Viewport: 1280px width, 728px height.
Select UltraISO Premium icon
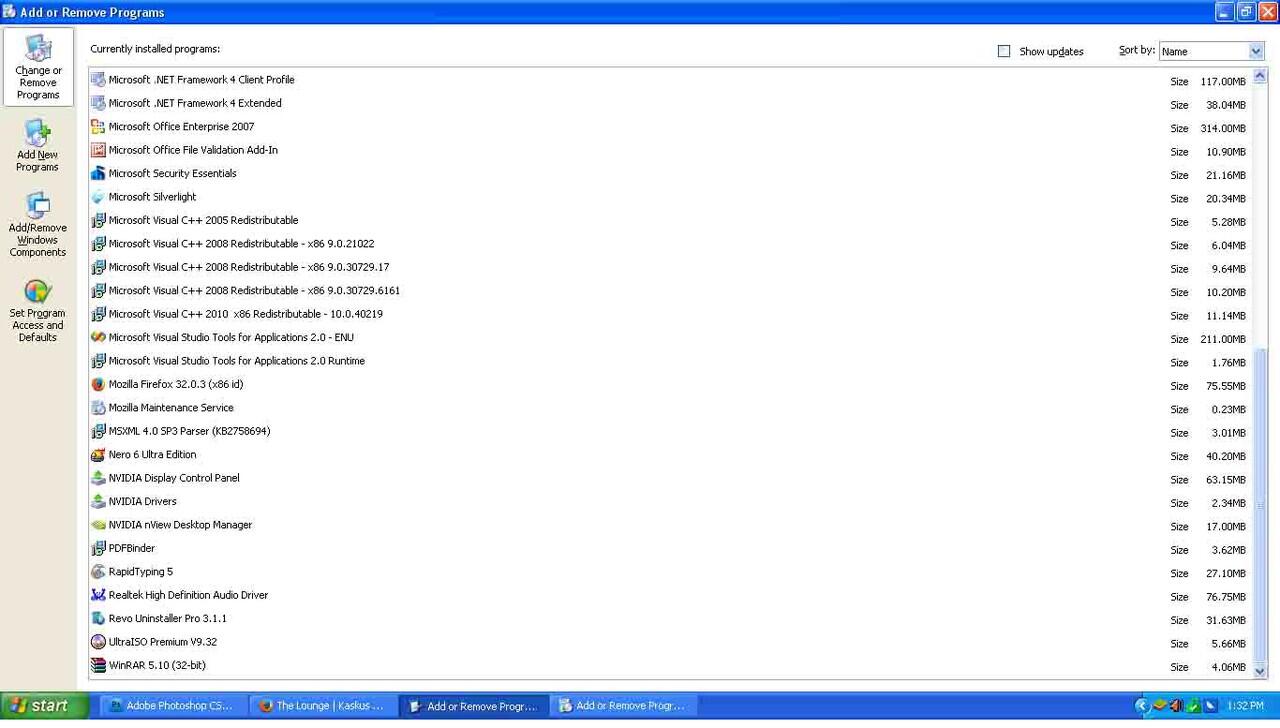pyautogui.click(x=98, y=642)
